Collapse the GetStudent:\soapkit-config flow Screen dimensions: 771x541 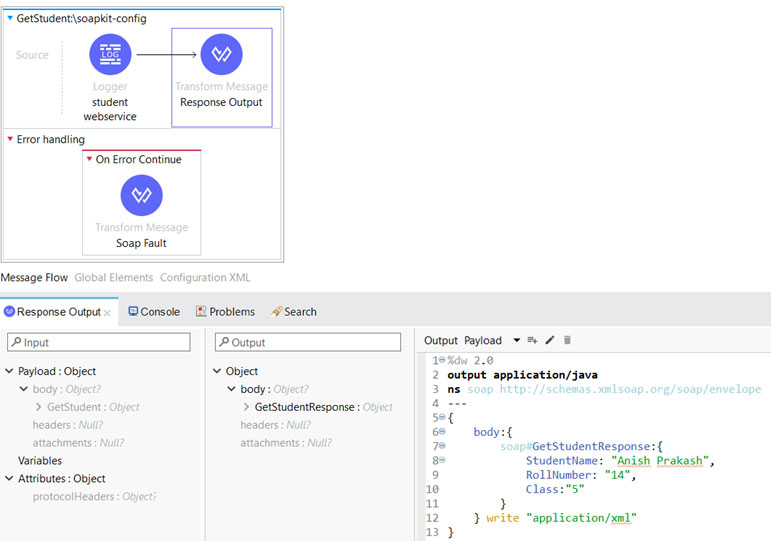(x=10, y=18)
